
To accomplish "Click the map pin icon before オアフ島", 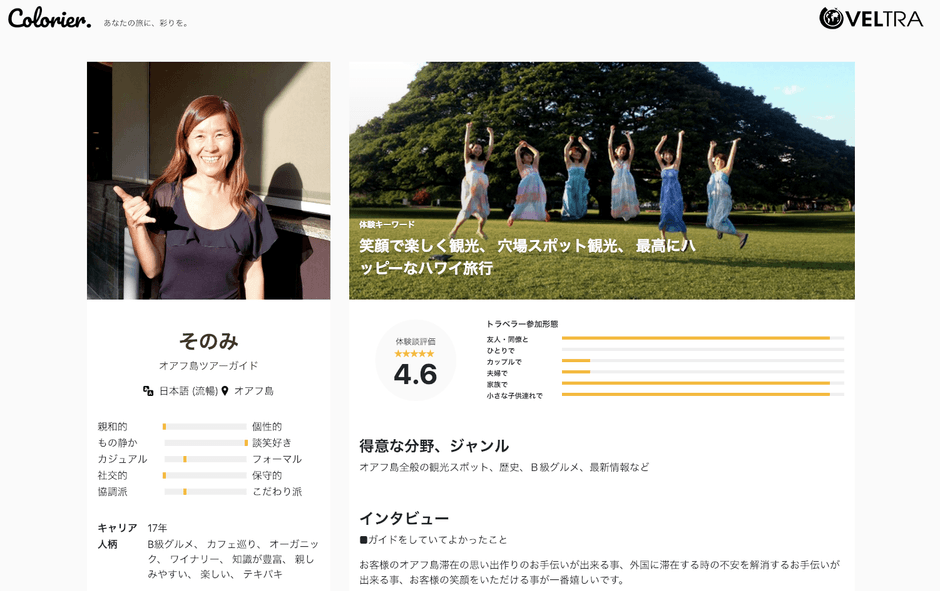I will pyautogui.click(x=225, y=390).
